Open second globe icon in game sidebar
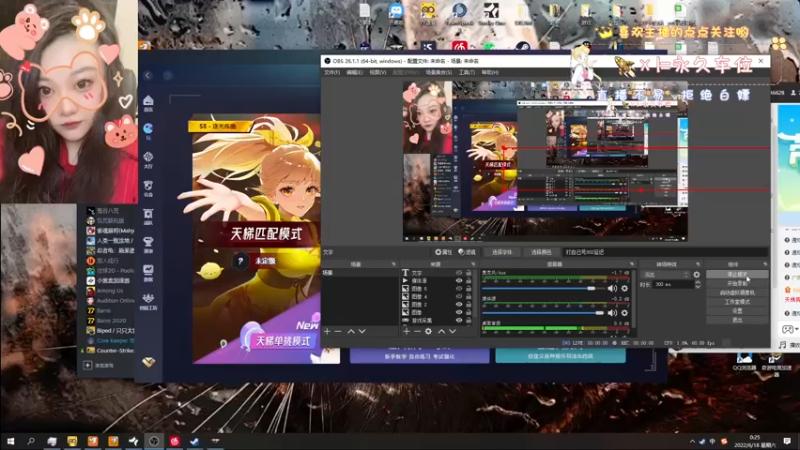800x450 pixels. [x=148, y=131]
